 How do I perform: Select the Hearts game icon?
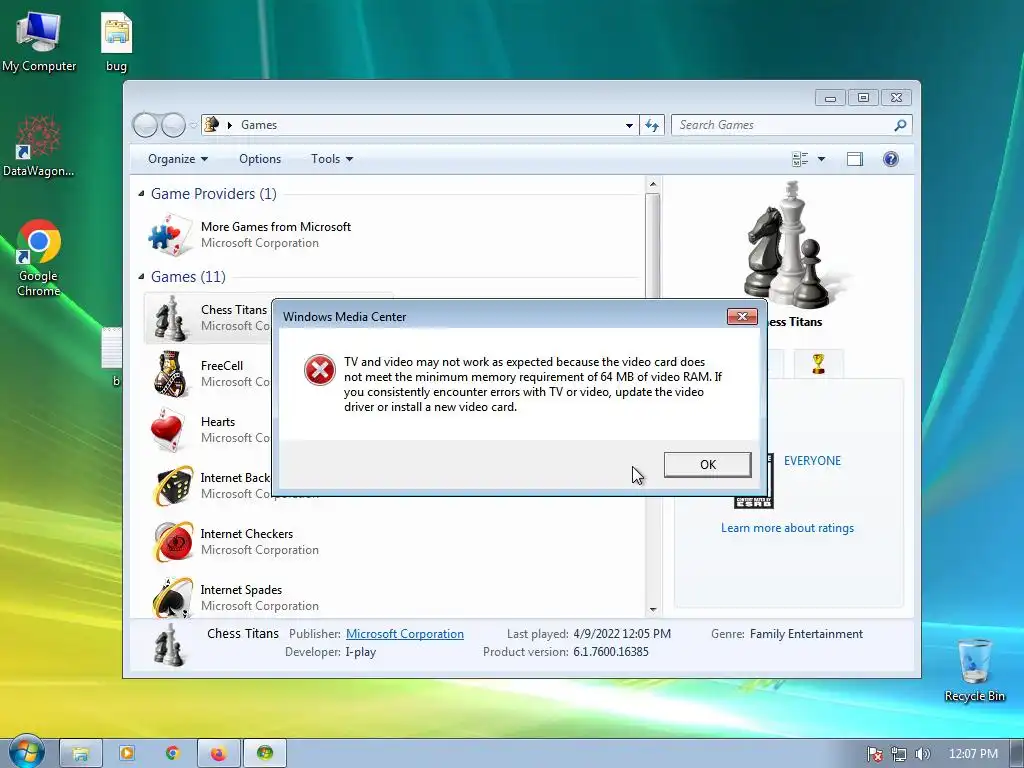(167, 430)
